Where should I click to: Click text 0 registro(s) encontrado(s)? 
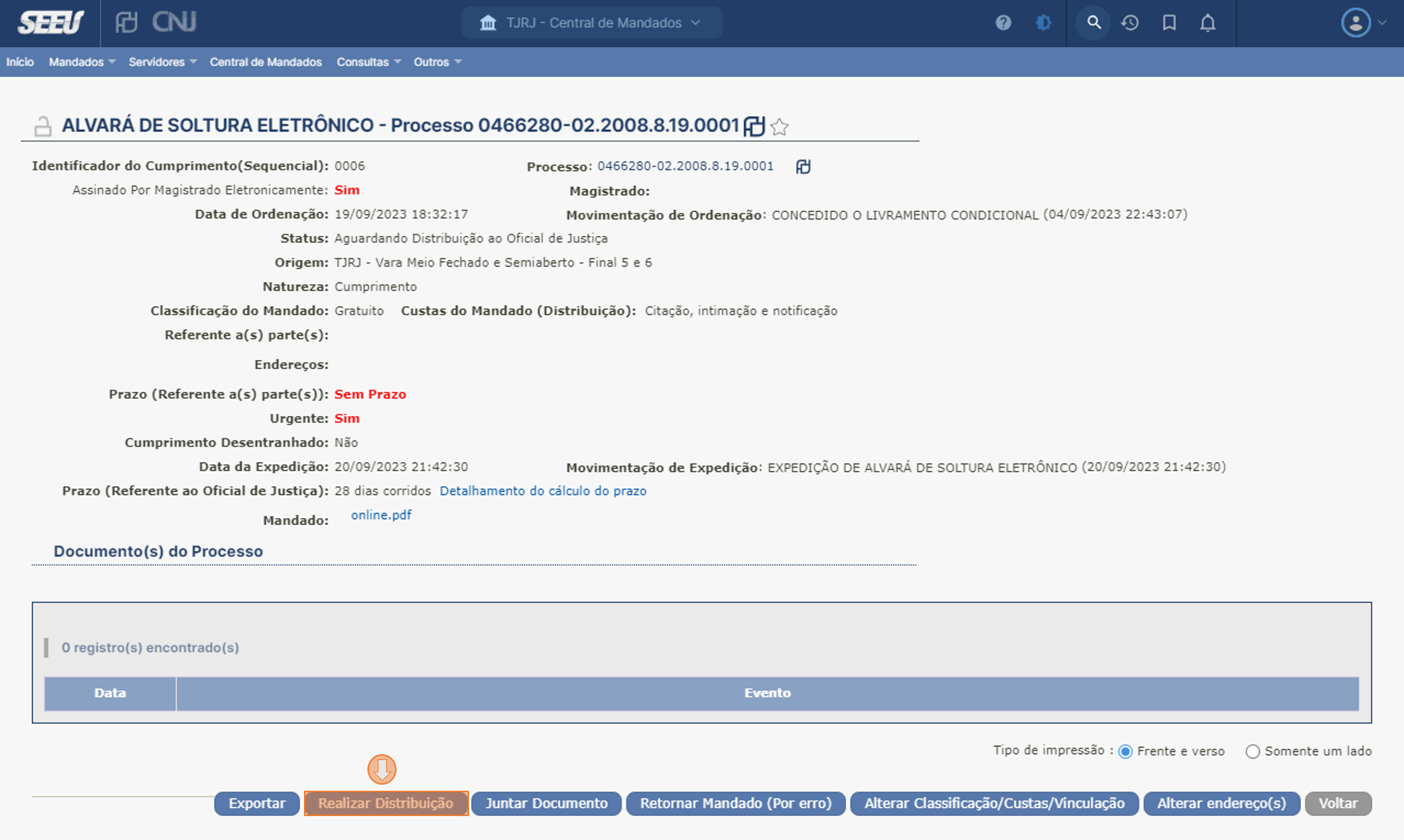150,647
